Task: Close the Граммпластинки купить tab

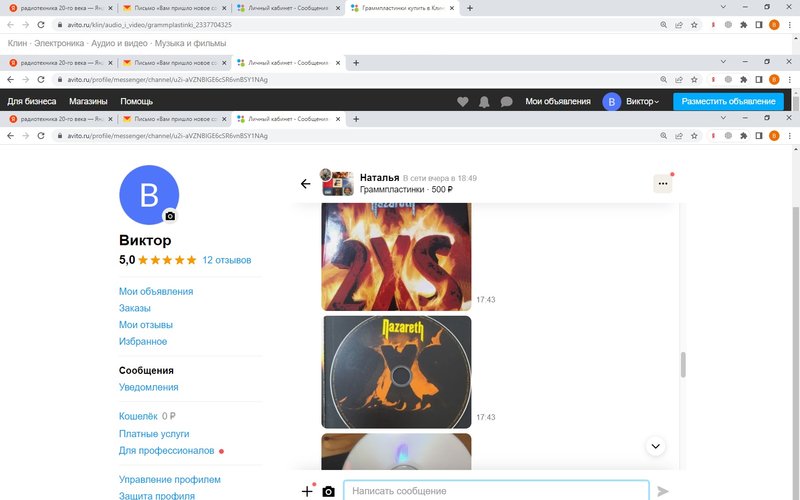Action: (x=452, y=8)
